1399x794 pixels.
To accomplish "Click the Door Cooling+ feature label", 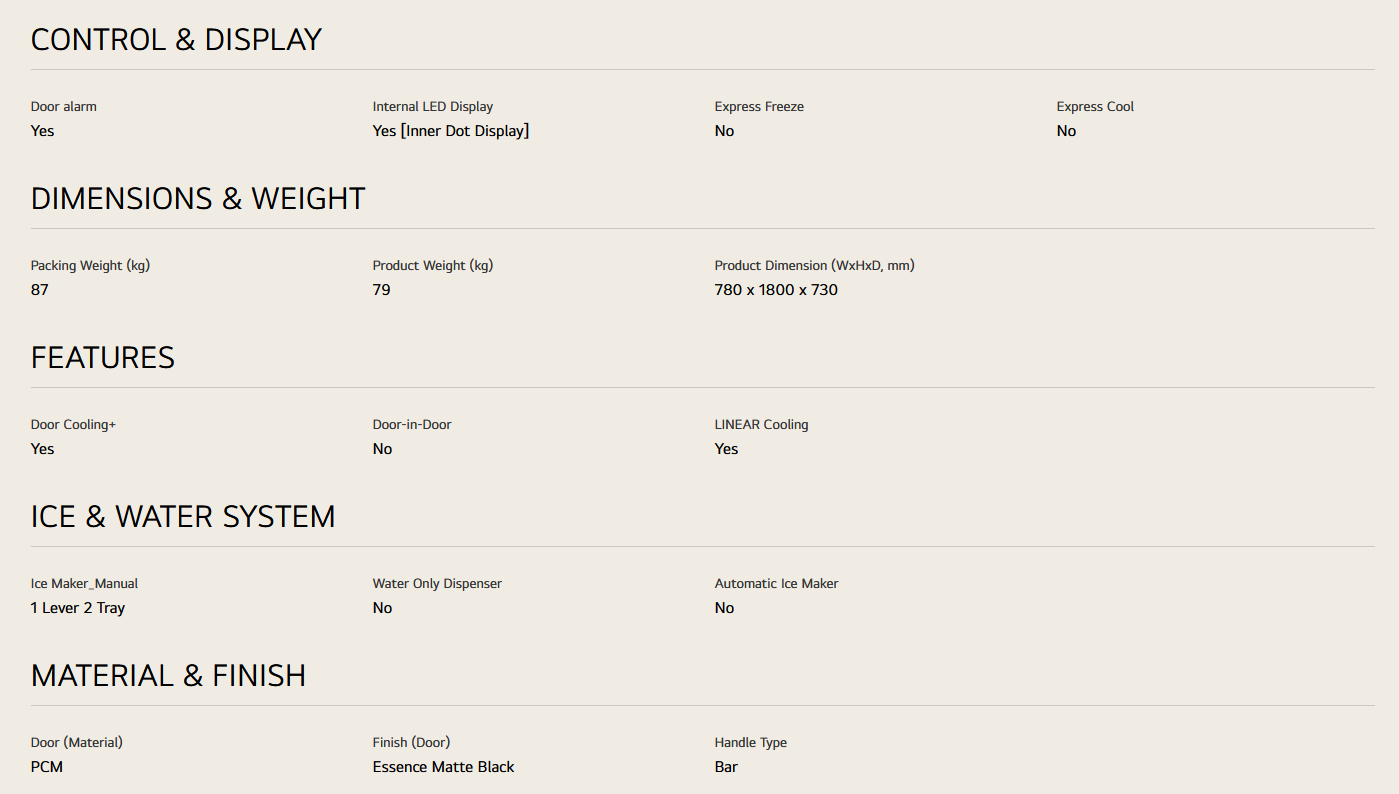I will pyautogui.click(x=73, y=425).
